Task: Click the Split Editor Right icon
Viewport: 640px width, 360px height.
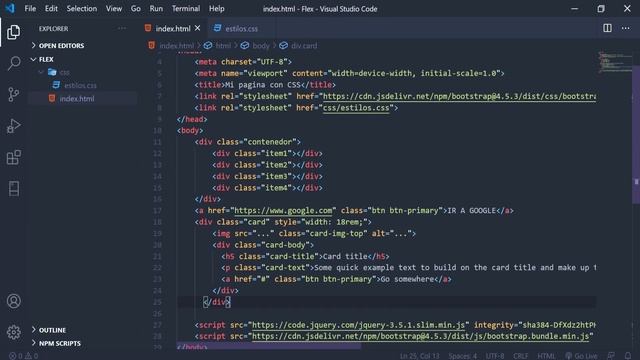Action: pyautogui.click(x=607, y=28)
